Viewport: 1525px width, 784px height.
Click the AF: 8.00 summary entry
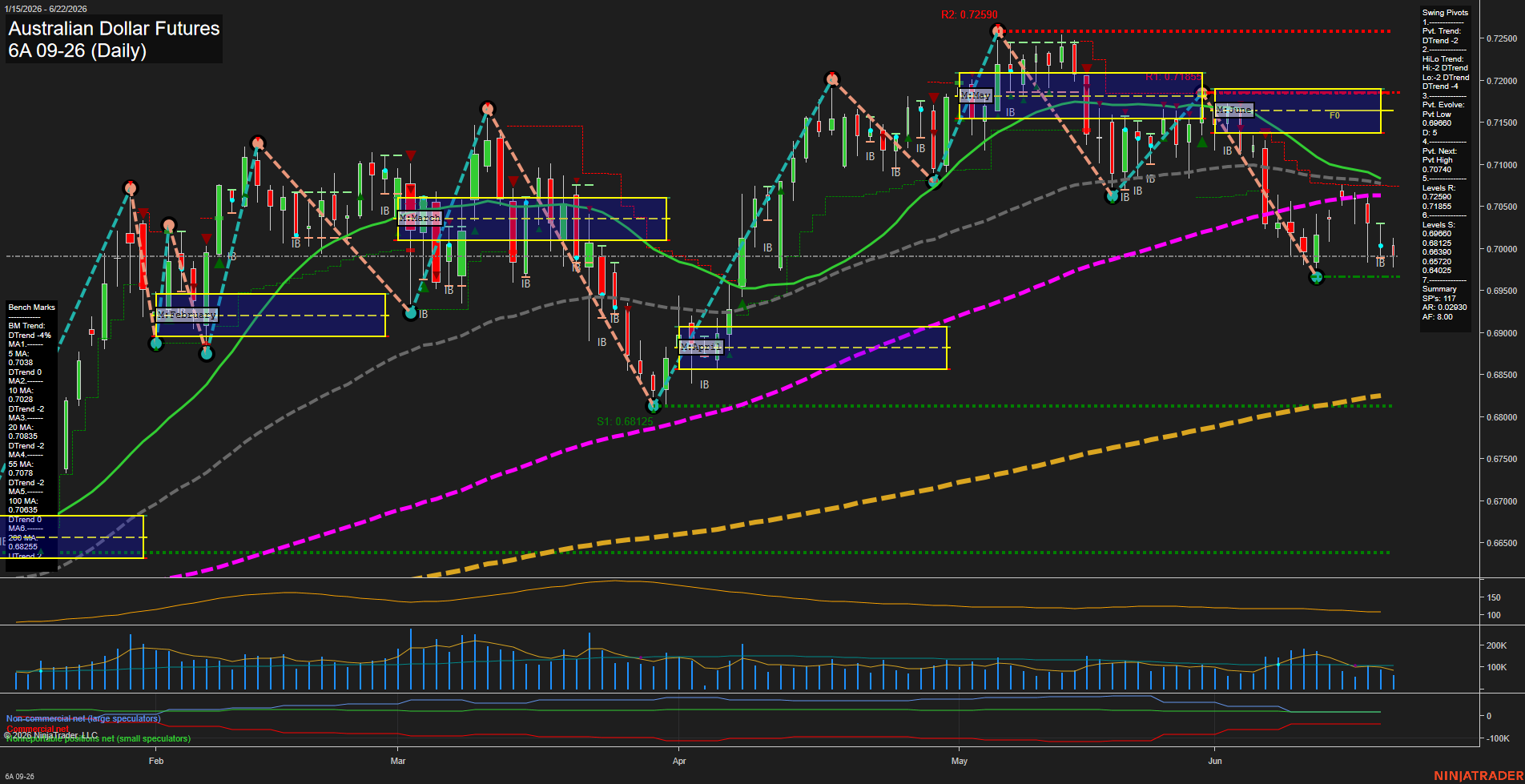1438,317
